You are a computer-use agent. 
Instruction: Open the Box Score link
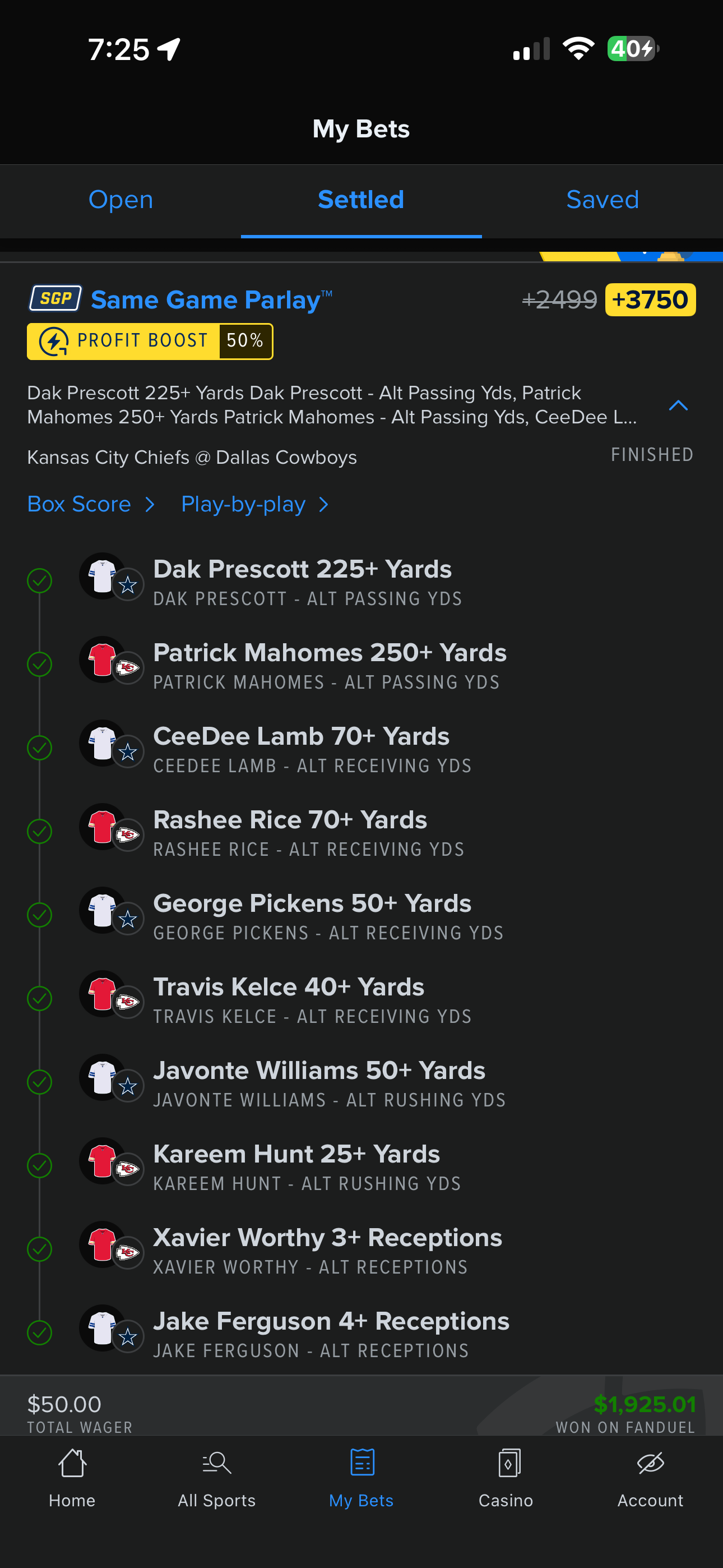79,505
